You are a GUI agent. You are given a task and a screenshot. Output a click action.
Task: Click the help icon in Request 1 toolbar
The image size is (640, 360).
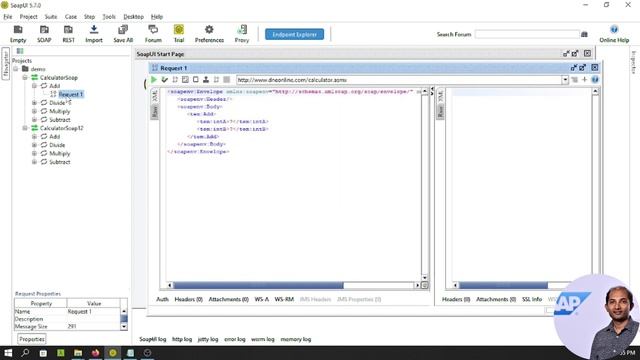click(x=595, y=80)
